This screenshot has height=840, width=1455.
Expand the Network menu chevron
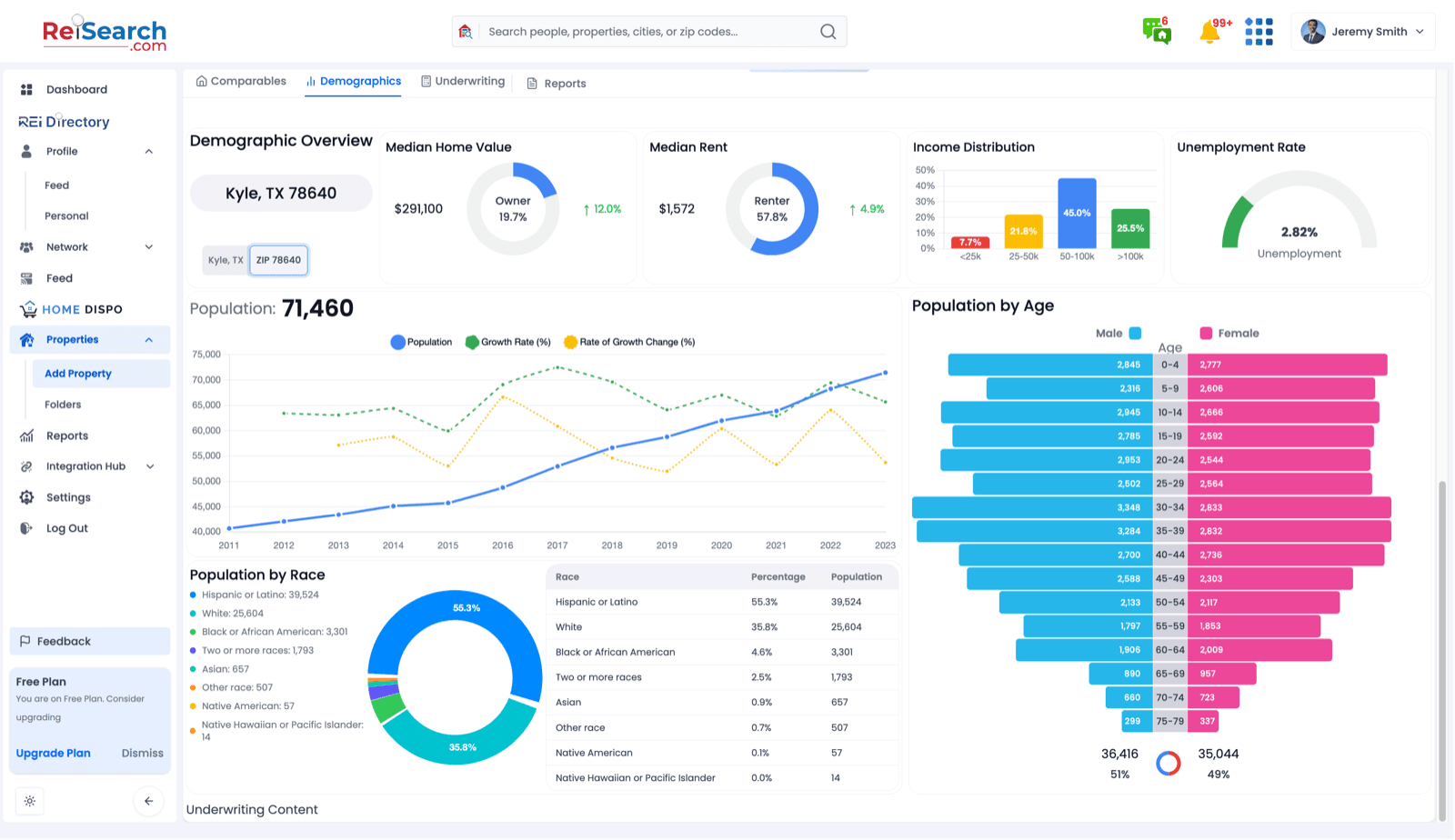pos(149,247)
